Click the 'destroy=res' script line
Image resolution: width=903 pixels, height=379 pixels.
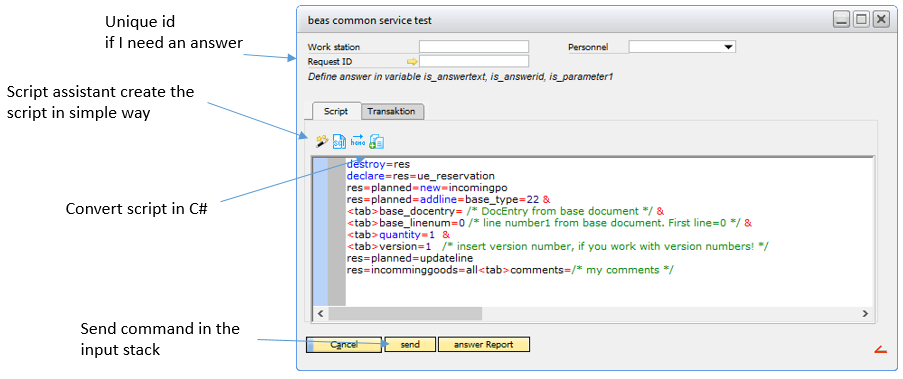point(378,164)
